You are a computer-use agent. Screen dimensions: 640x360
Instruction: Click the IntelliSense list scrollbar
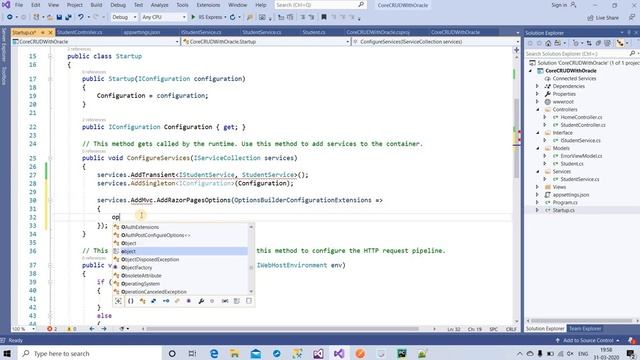(x=251, y=259)
